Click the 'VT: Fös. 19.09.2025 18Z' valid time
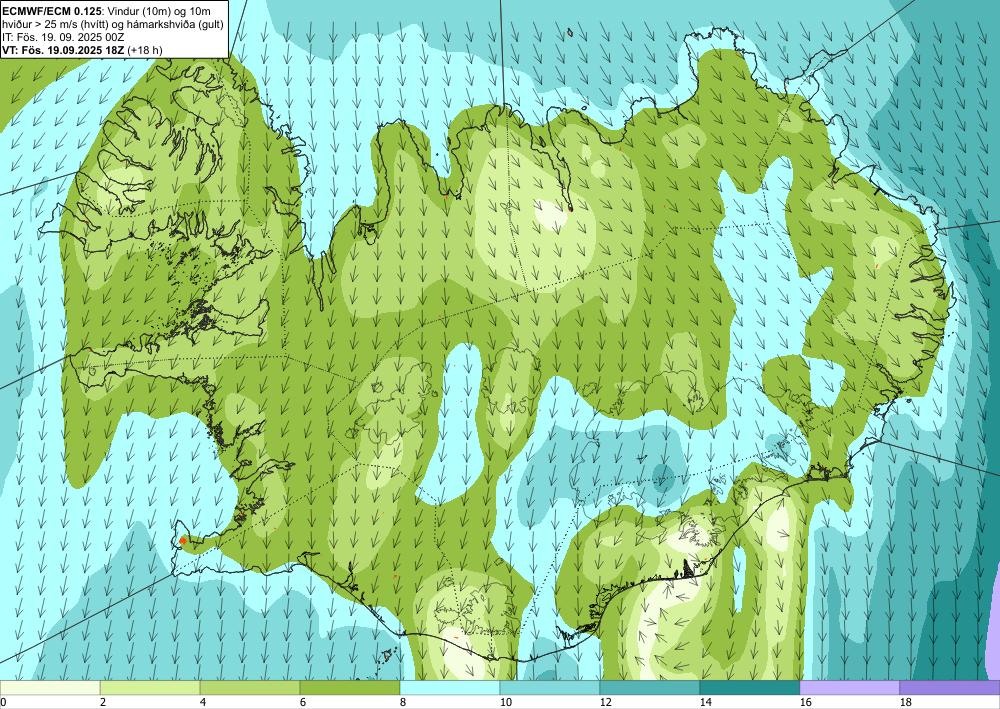1000x709 pixels. click(63, 50)
